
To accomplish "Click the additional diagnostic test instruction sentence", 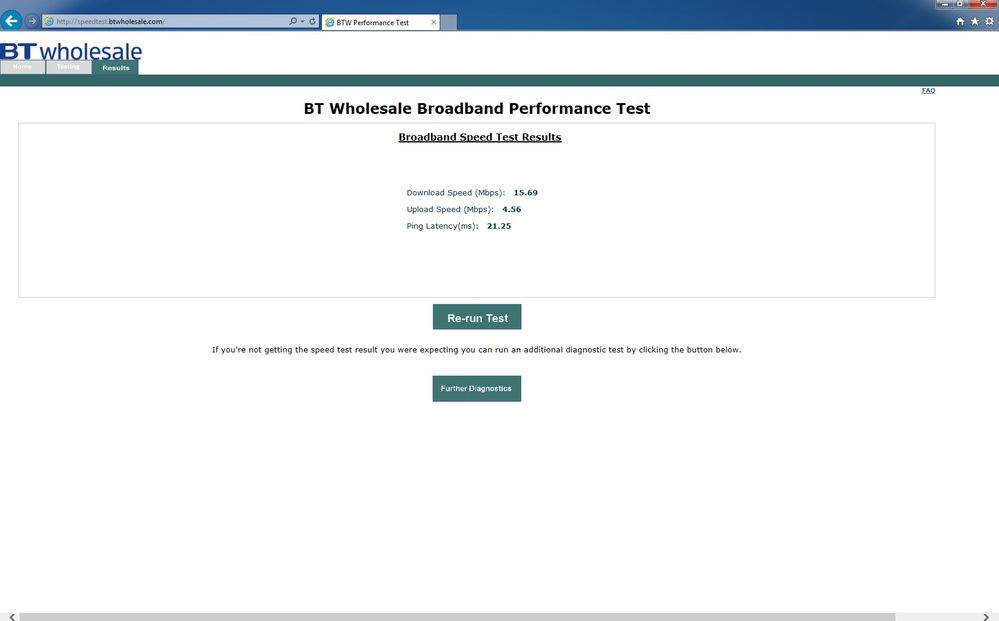I will coord(477,350).
